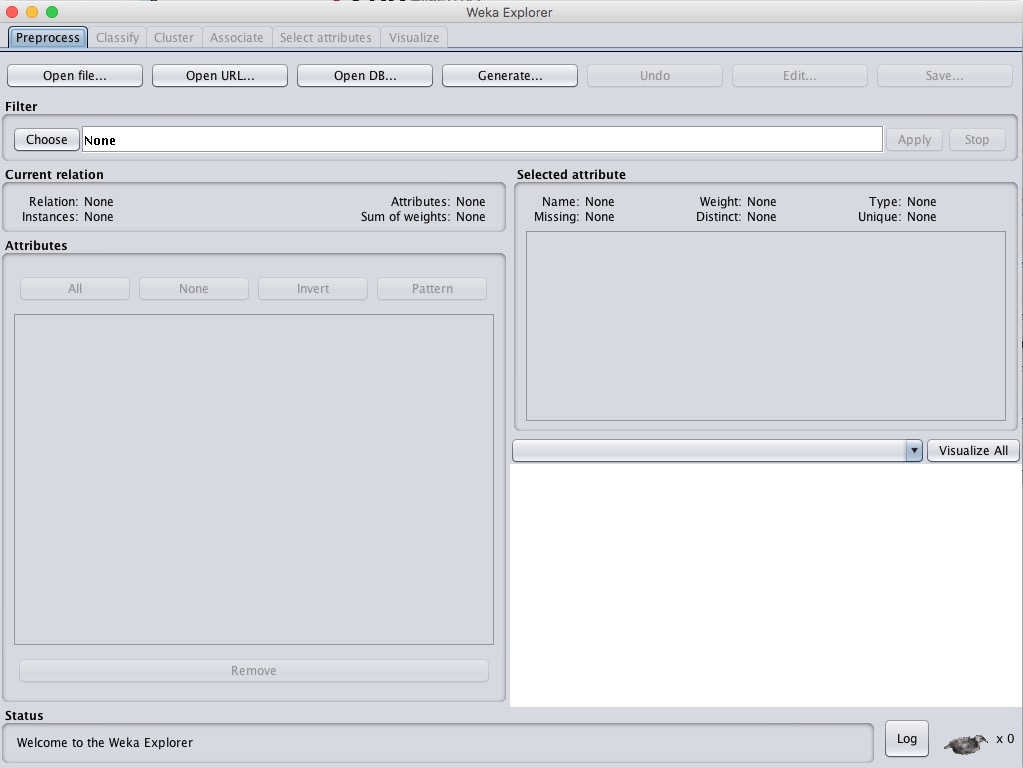Maximize the Weka Explorer window

click(x=52, y=12)
